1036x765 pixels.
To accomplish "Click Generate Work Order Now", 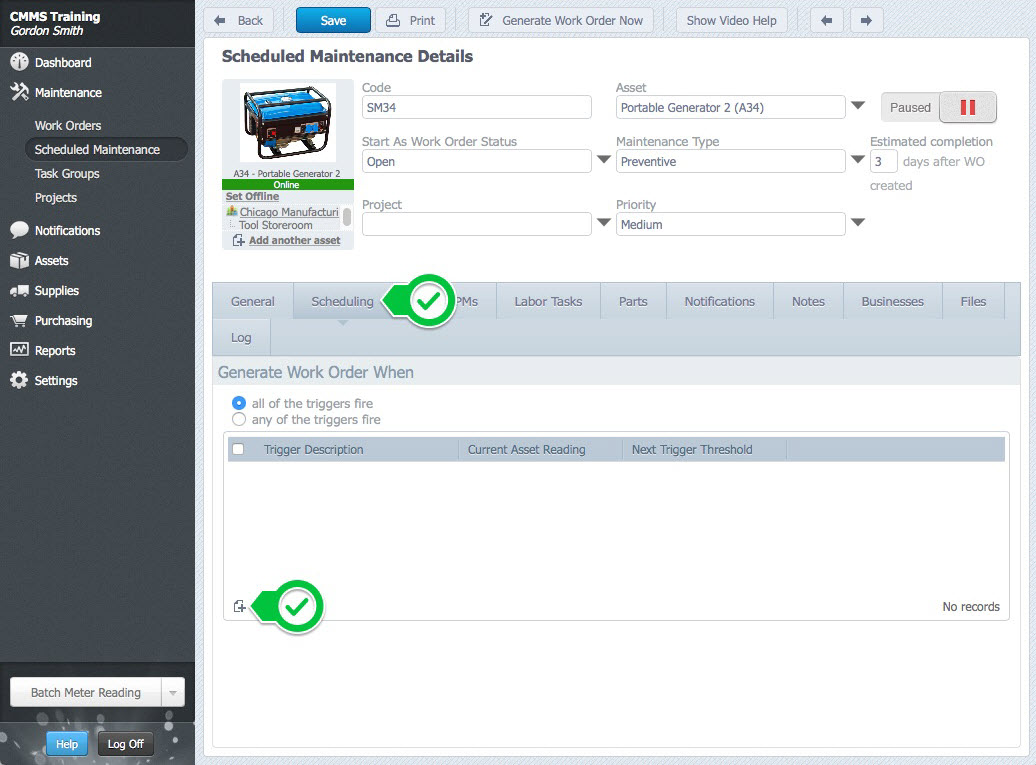I will click(560, 20).
